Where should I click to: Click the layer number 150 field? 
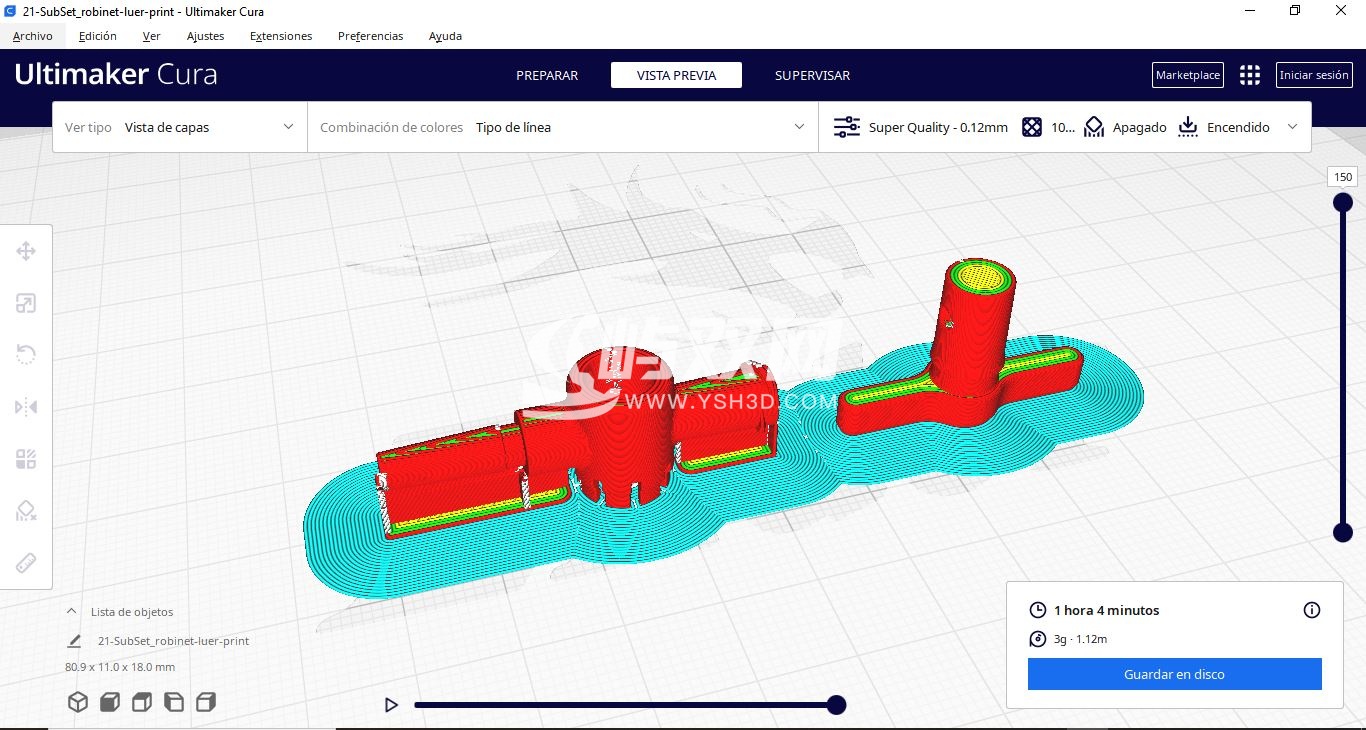click(x=1343, y=177)
